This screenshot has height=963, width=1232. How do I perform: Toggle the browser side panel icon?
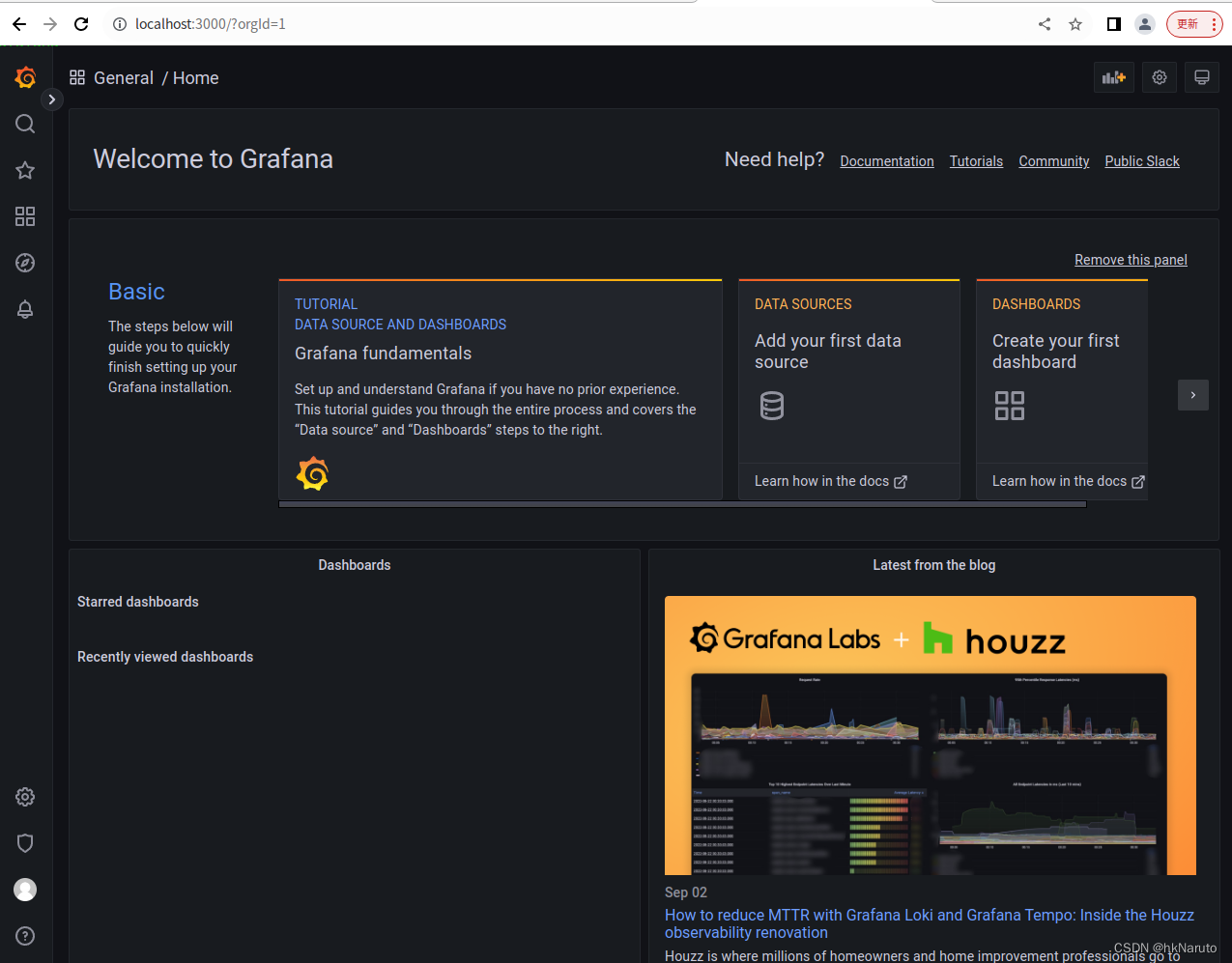coord(1114,24)
